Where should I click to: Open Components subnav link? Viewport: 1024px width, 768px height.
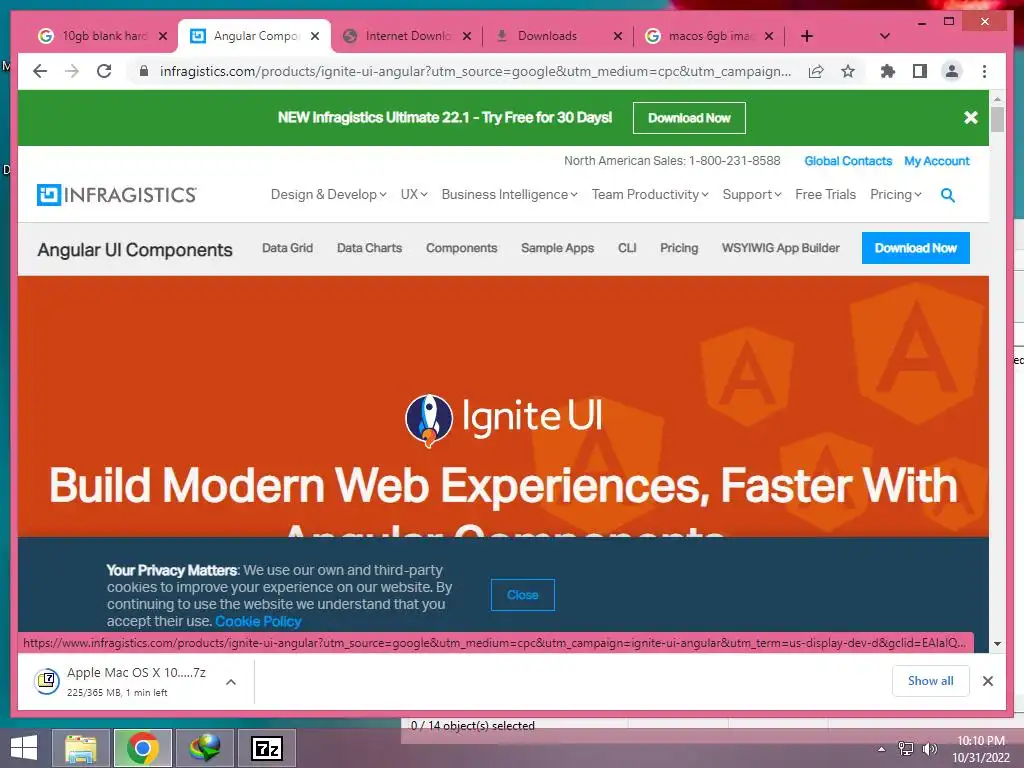point(462,248)
